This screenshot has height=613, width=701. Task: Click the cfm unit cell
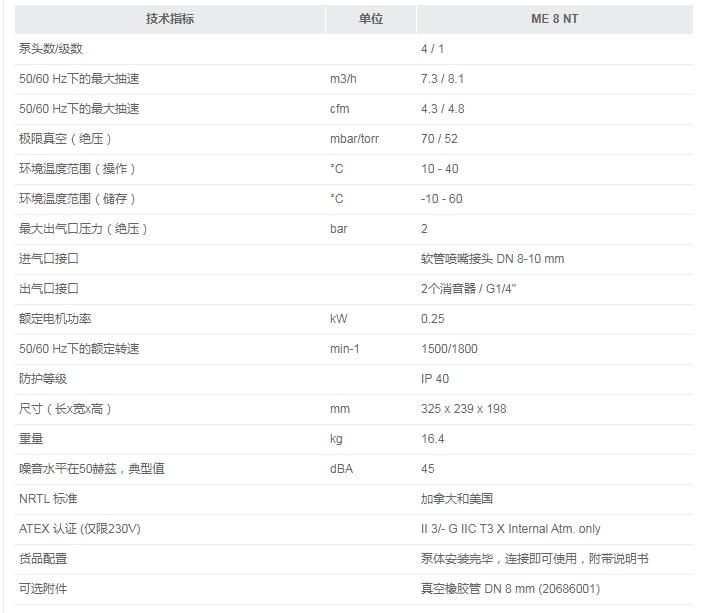point(339,109)
